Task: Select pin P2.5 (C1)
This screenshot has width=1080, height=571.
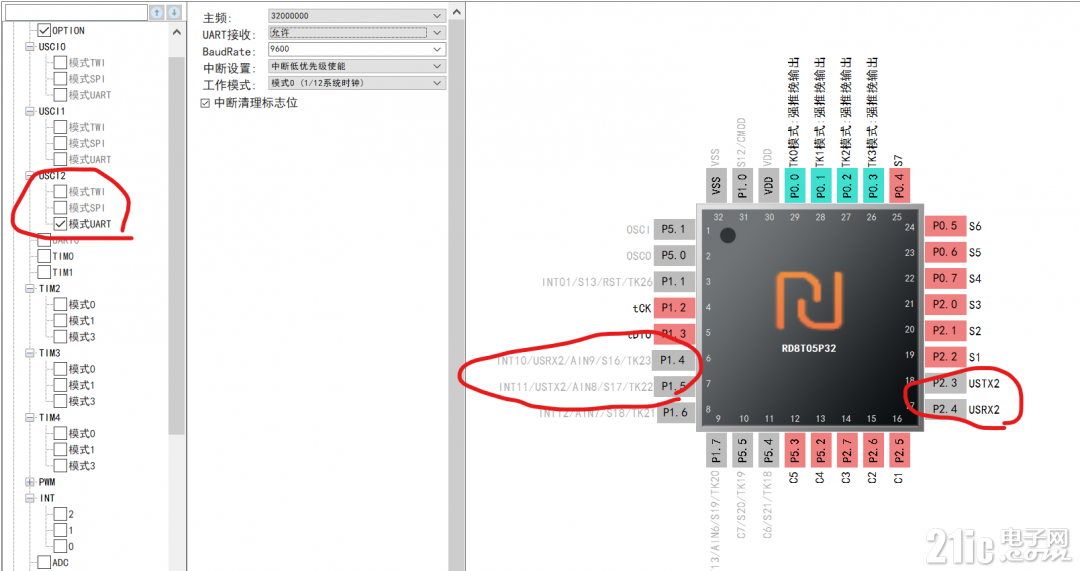Action: 900,450
